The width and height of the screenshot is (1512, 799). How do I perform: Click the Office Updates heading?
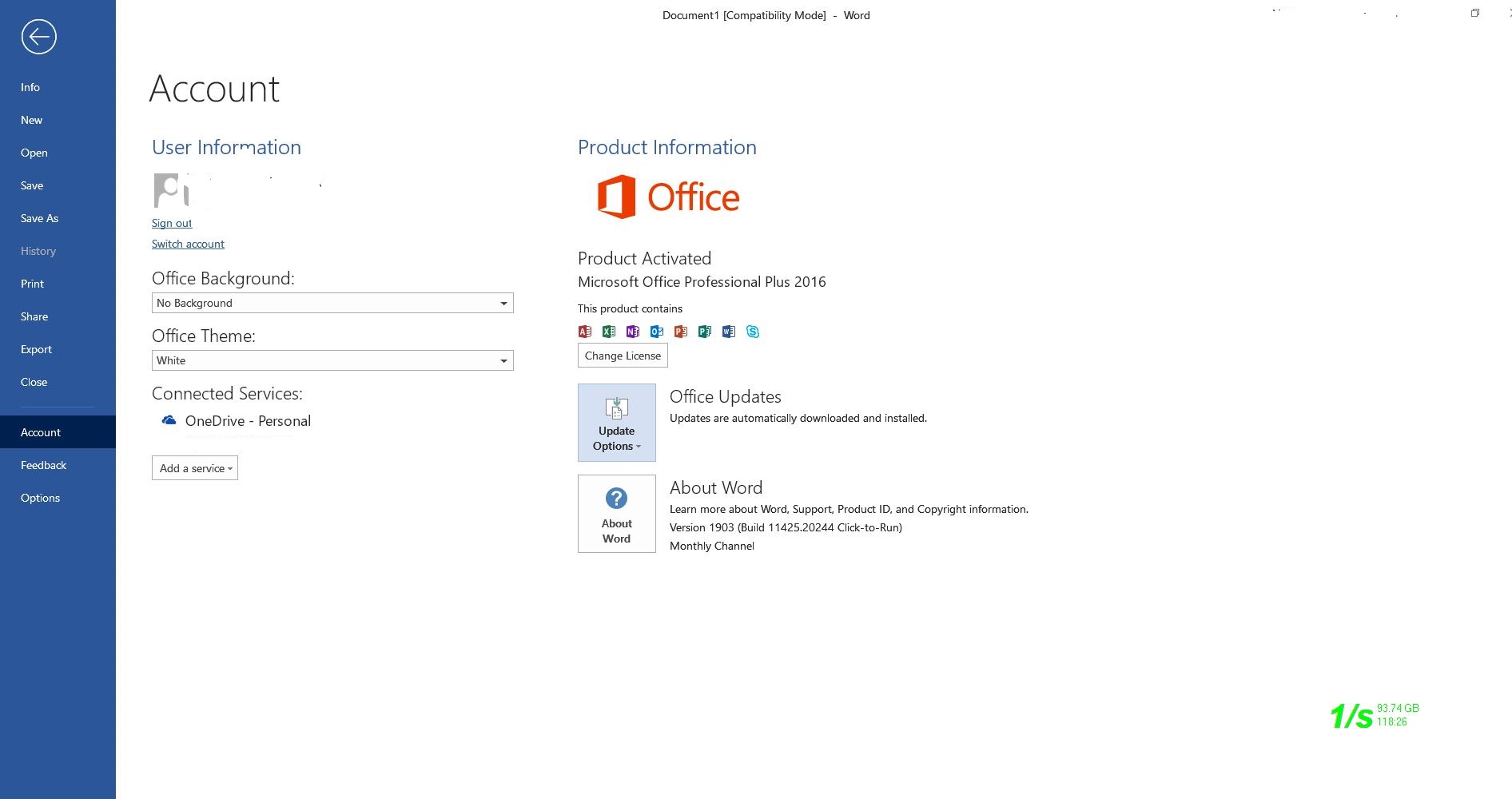click(726, 396)
